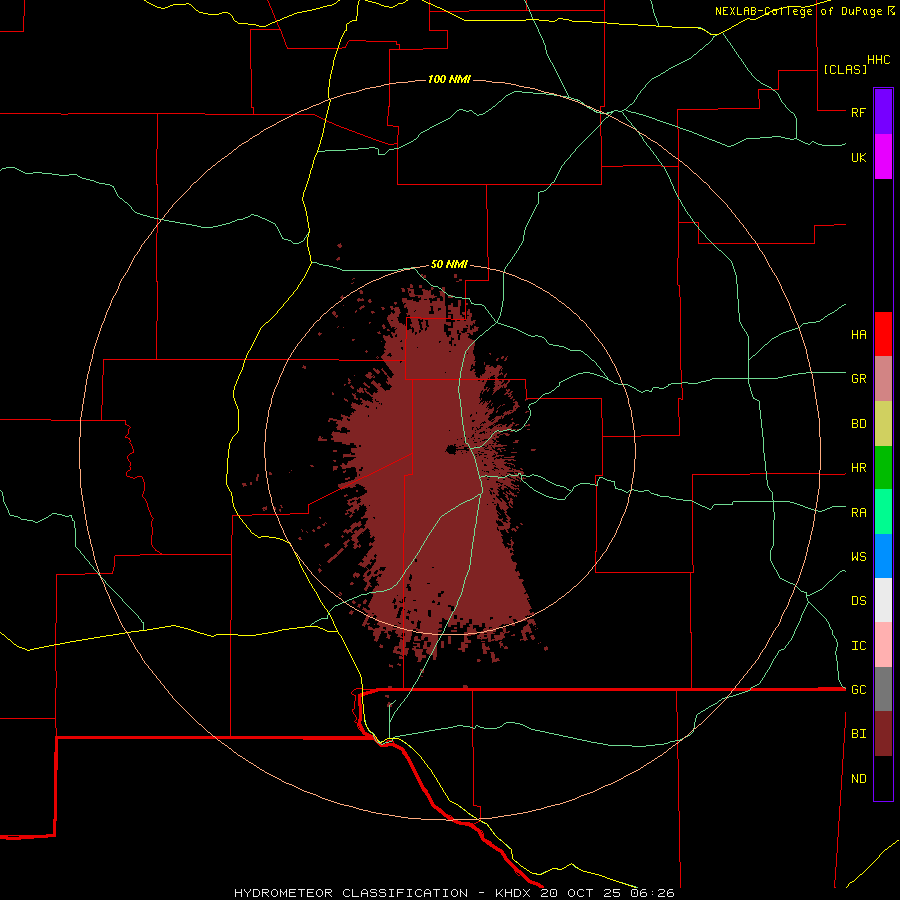Click the IC pink legend swatch
Image resolution: width=900 pixels, height=900 pixels.
pyautogui.click(x=883, y=645)
